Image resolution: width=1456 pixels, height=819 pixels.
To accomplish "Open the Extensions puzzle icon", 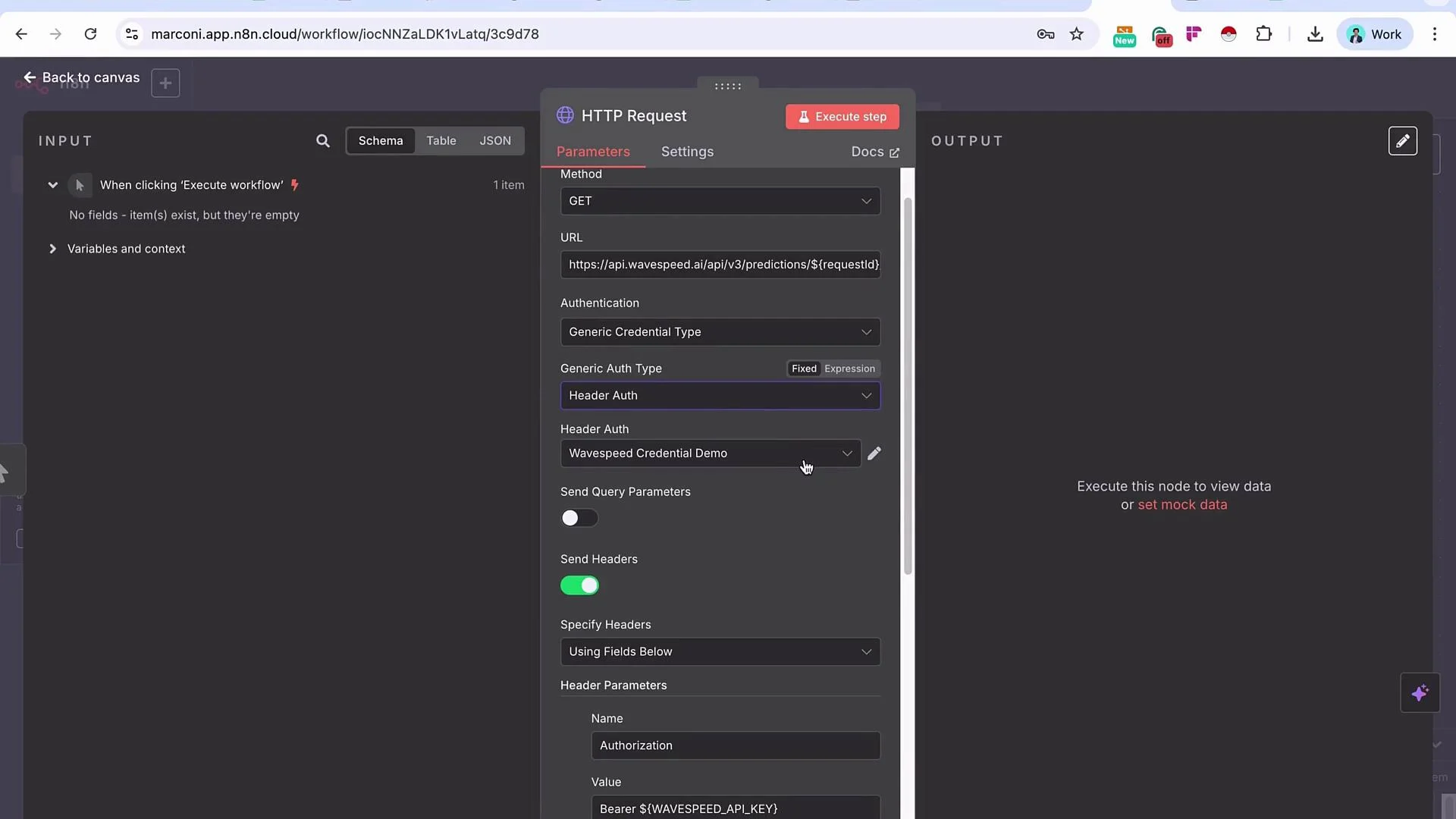I will click(1263, 34).
